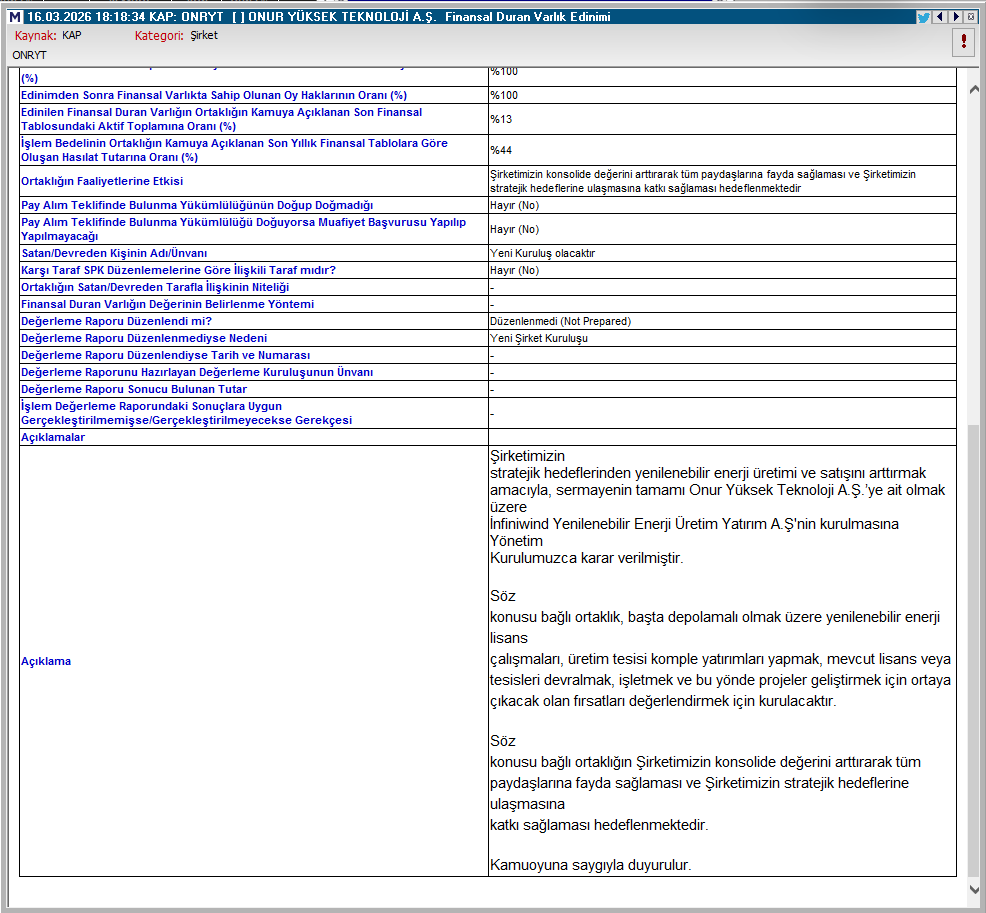986x913 pixels.
Task: Click the Kategori: Şirket label
Action: pyautogui.click(x=176, y=36)
